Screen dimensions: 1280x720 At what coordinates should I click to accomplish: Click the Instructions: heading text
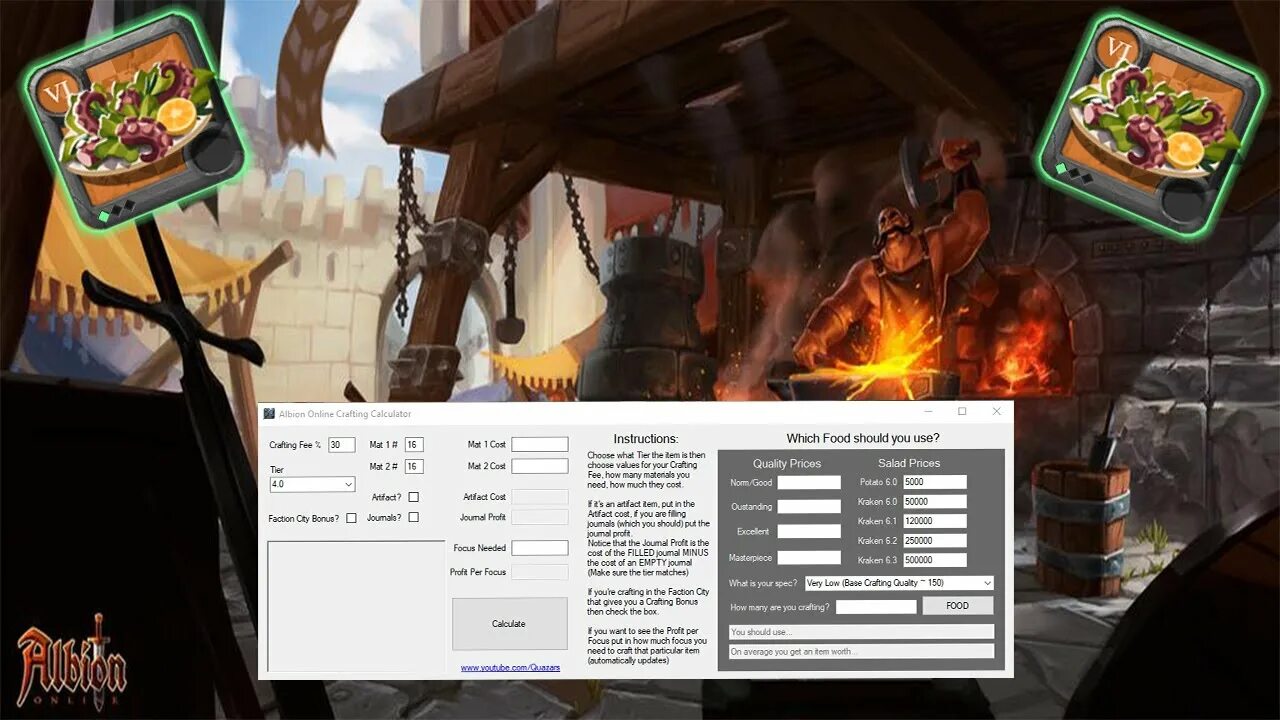point(646,439)
